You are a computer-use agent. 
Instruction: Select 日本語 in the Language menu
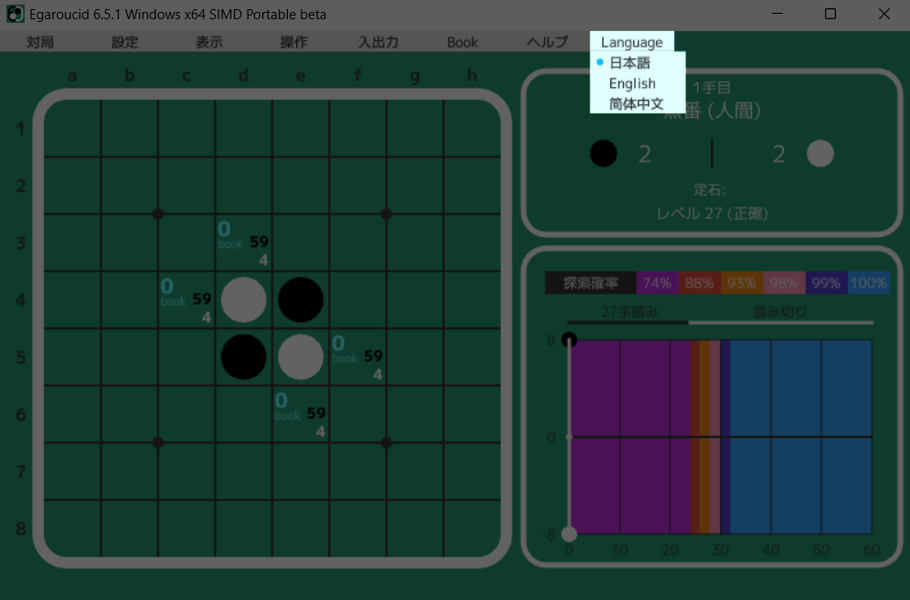click(x=630, y=63)
